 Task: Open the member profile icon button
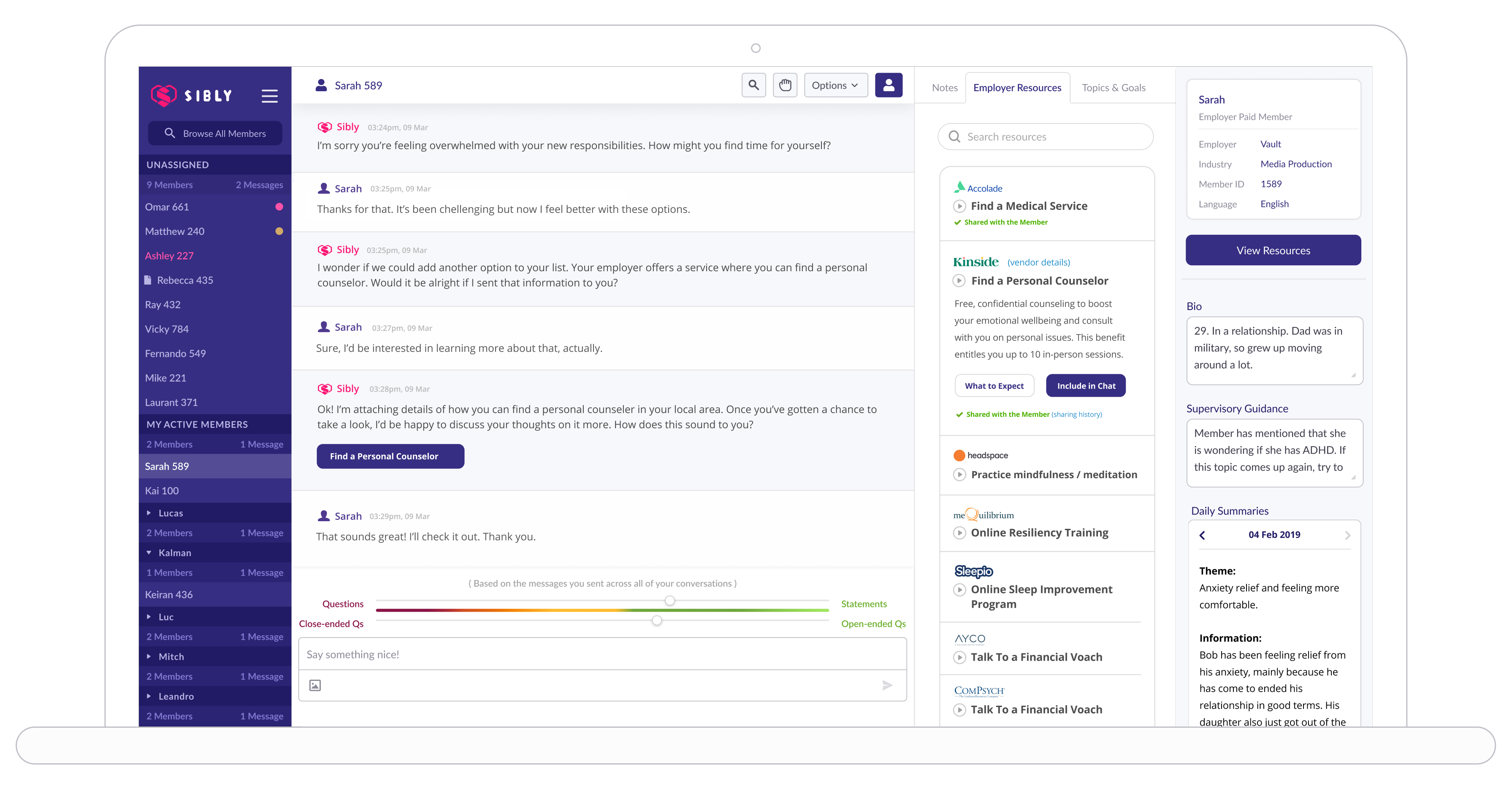[x=888, y=85]
